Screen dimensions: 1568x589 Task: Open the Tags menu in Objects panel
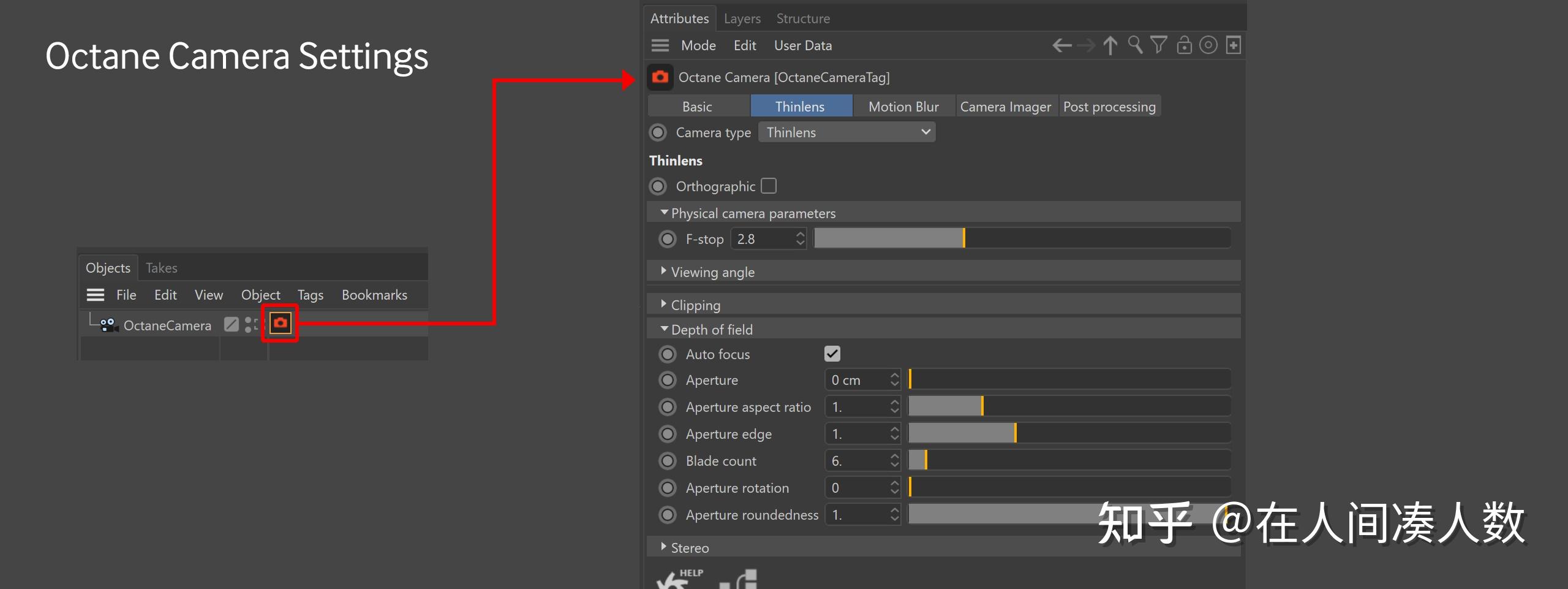tap(310, 295)
